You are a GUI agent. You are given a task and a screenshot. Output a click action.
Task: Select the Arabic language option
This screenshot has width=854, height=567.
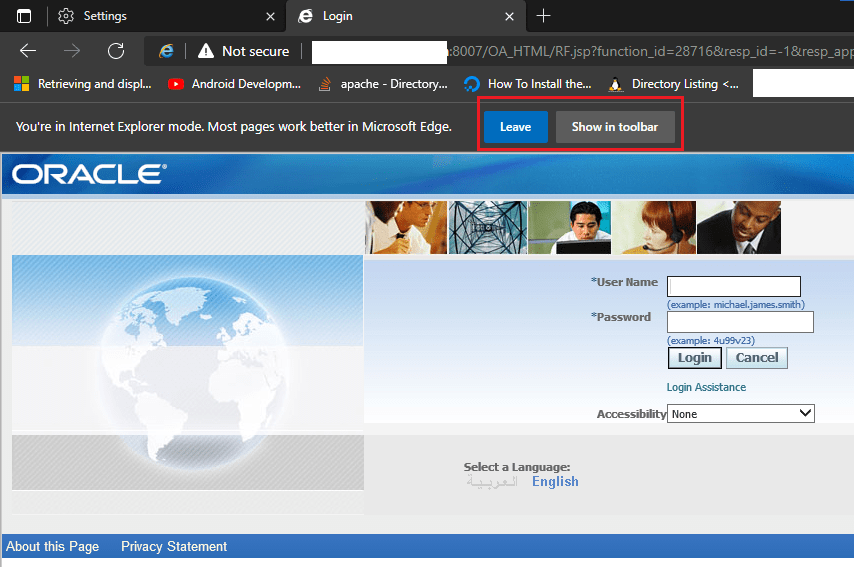[x=492, y=481]
